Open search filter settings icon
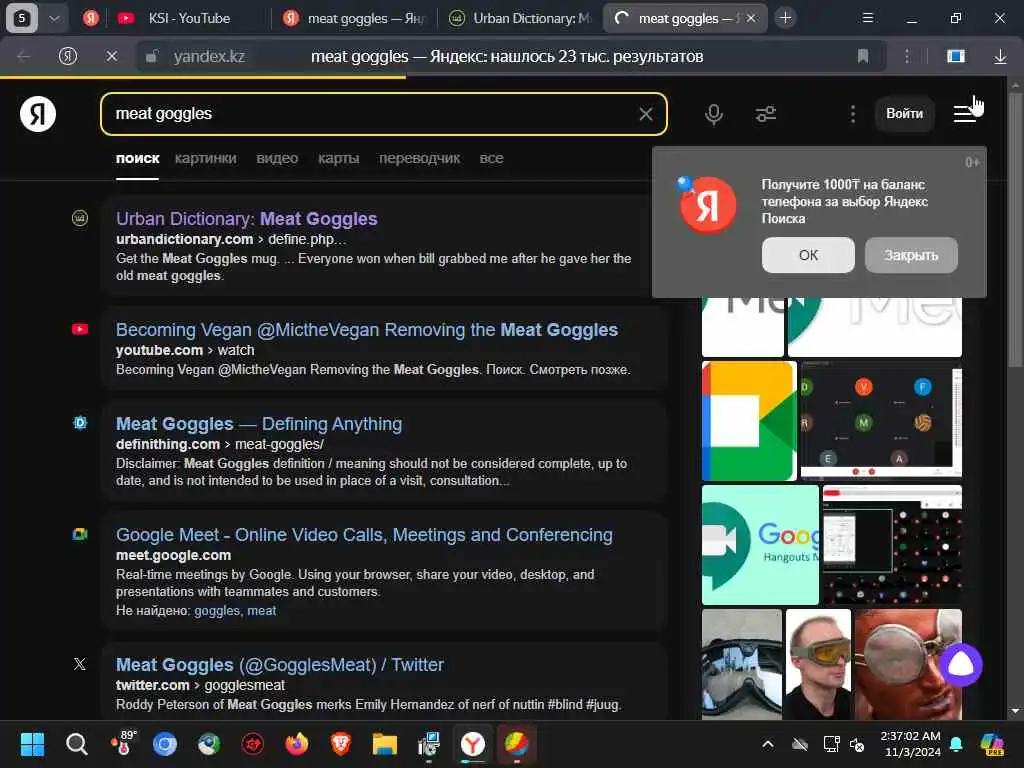The height and width of the screenshot is (768, 1024). (x=765, y=114)
